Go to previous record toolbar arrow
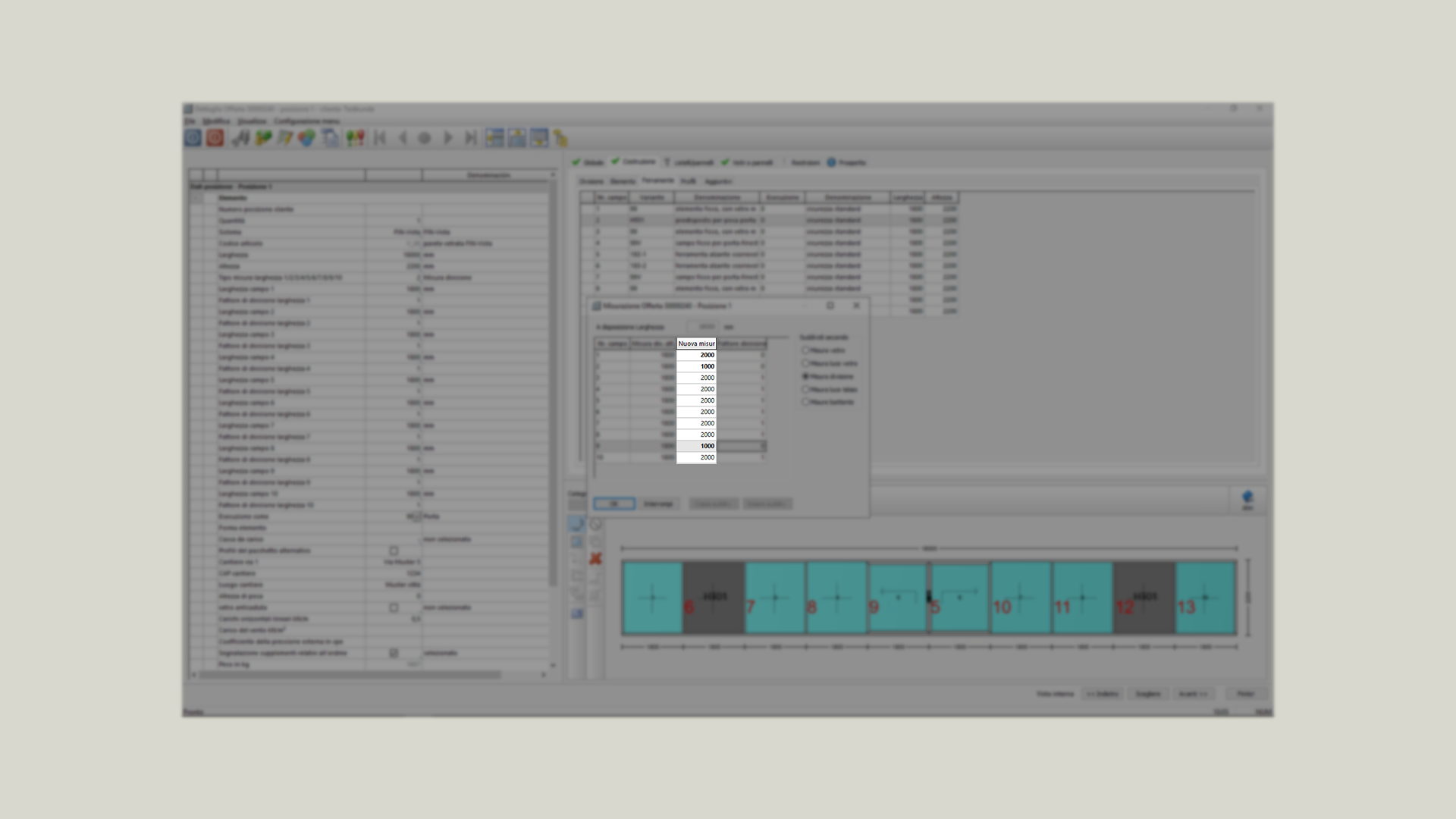 [403, 138]
